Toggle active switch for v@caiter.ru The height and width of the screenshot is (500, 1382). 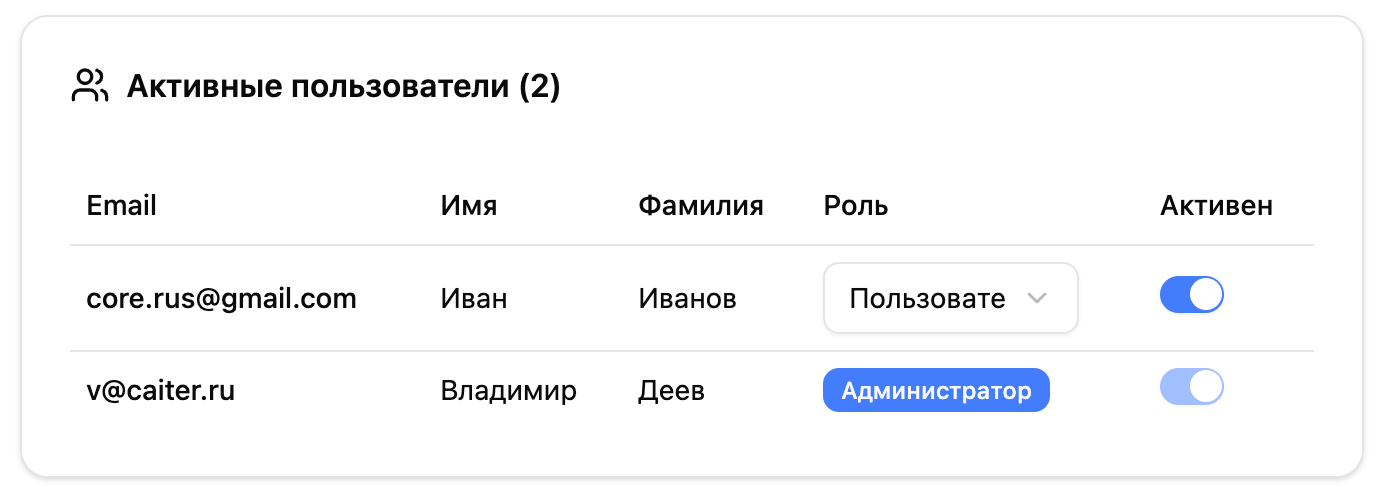coord(1191,387)
